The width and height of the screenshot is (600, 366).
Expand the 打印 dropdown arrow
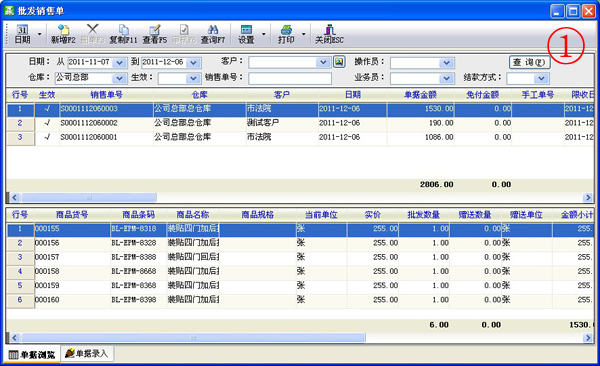click(x=304, y=34)
